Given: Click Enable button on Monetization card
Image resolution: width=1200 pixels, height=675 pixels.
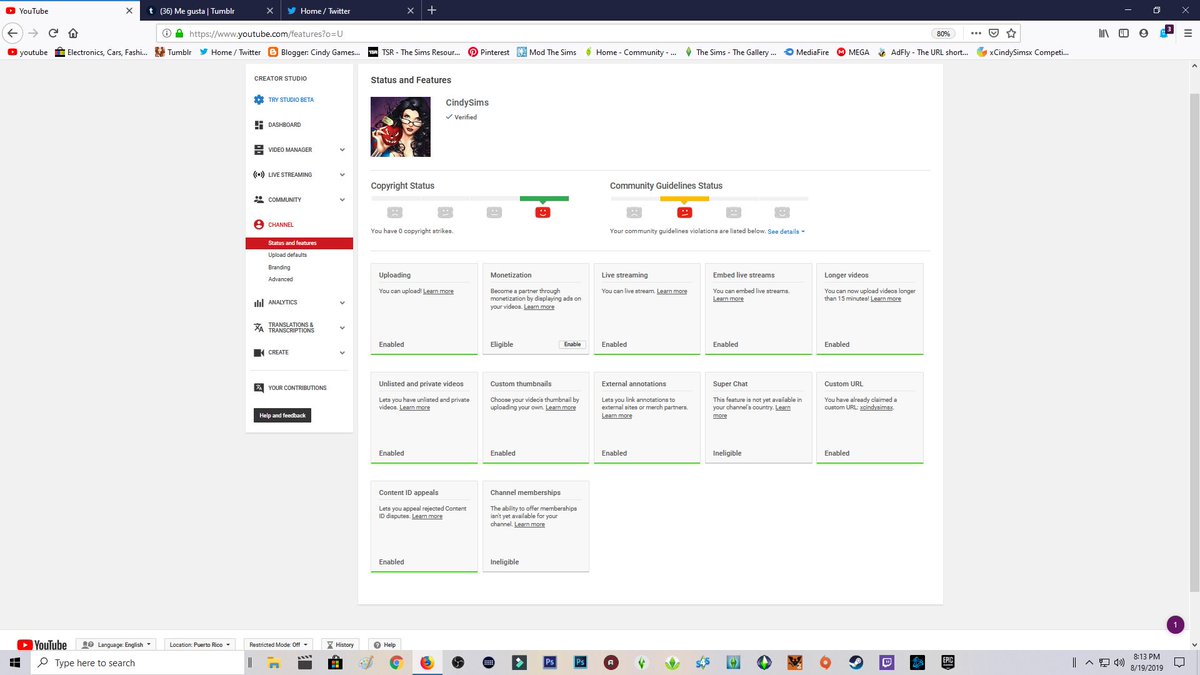Looking at the screenshot, I should (x=572, y=344).
